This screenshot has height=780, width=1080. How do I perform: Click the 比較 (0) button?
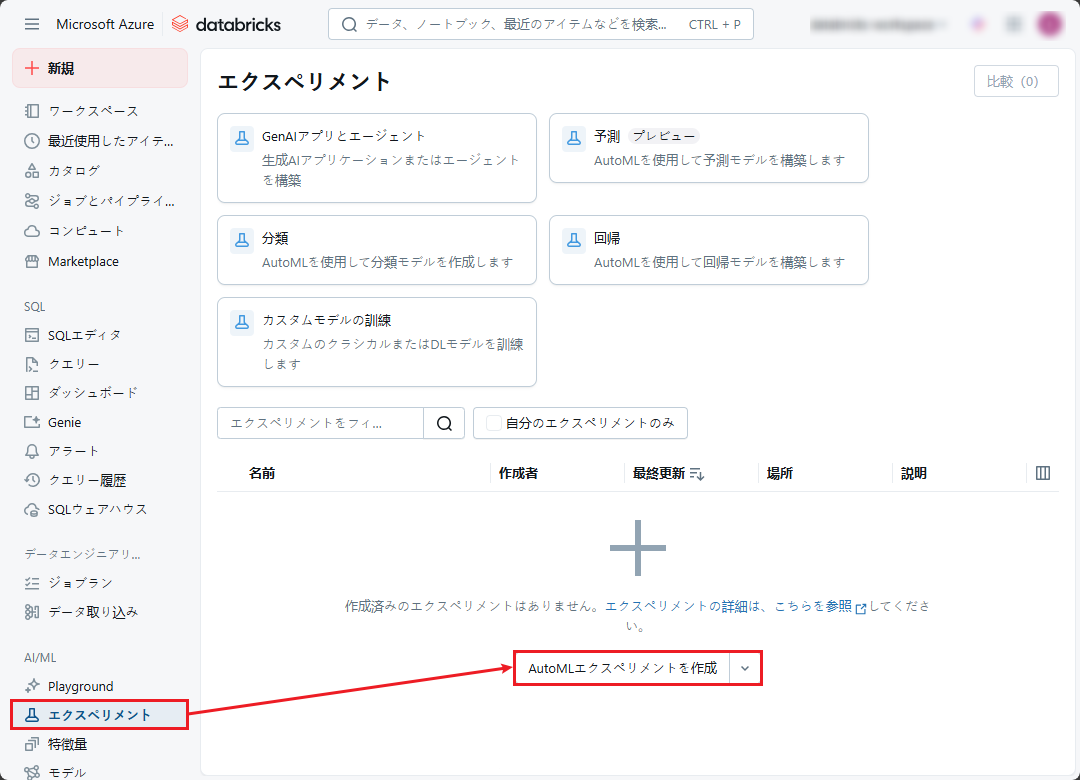pyautogui.click(x=1015, y=81)
